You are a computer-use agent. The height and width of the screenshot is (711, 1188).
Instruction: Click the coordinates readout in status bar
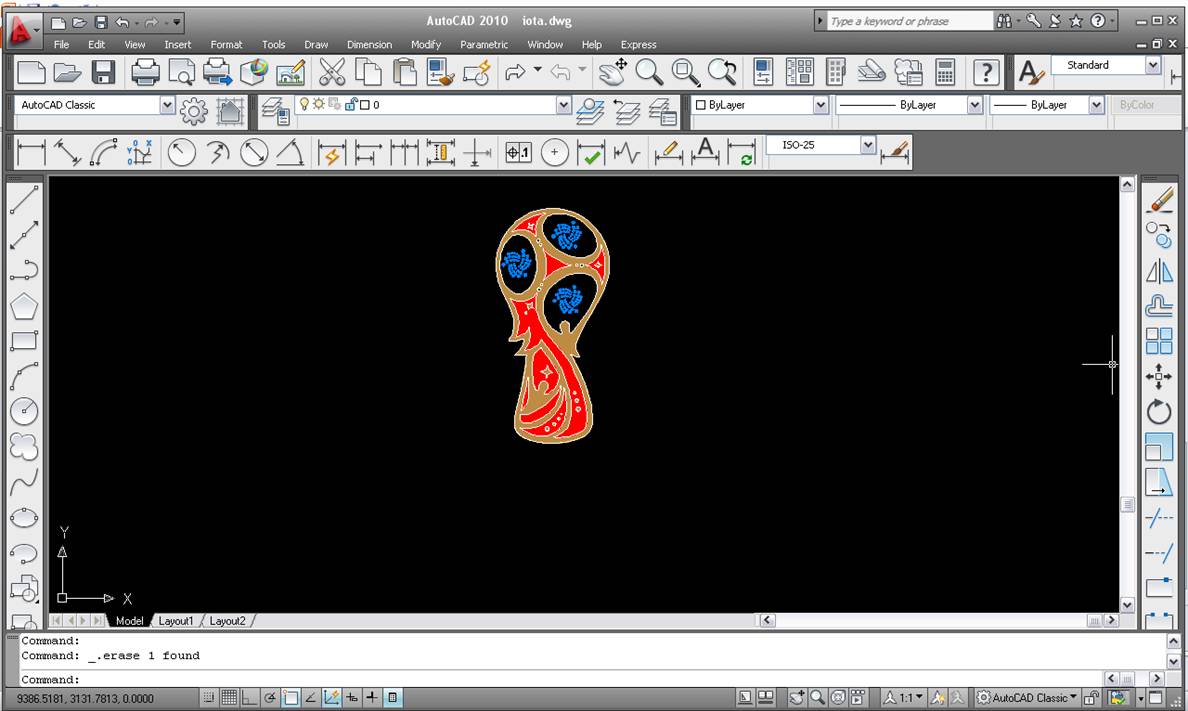point(86,699)
